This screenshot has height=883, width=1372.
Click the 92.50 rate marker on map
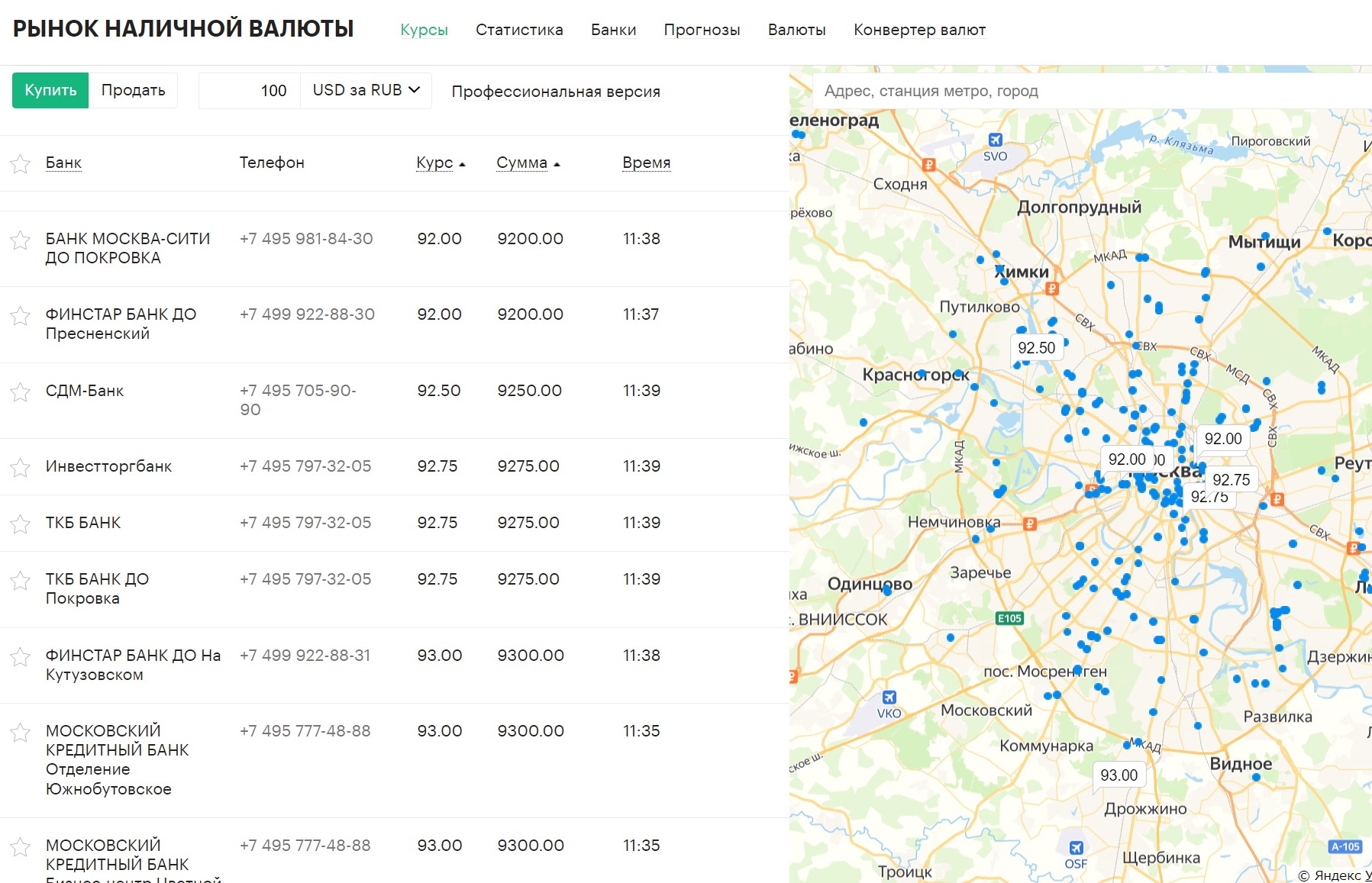[x=1036, y=348]
